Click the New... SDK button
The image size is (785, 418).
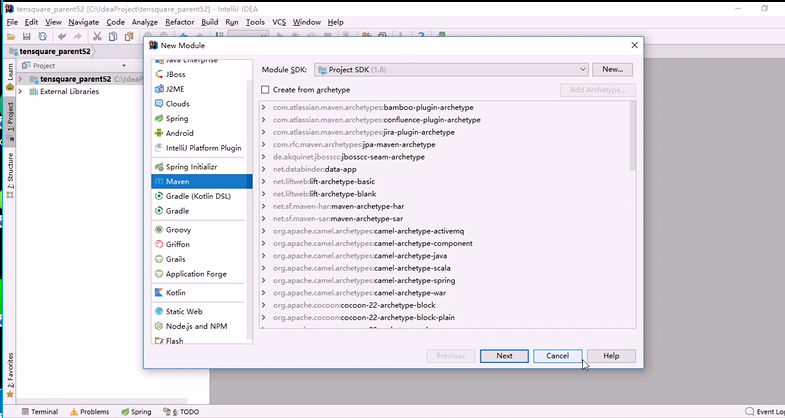pos(612,70)
